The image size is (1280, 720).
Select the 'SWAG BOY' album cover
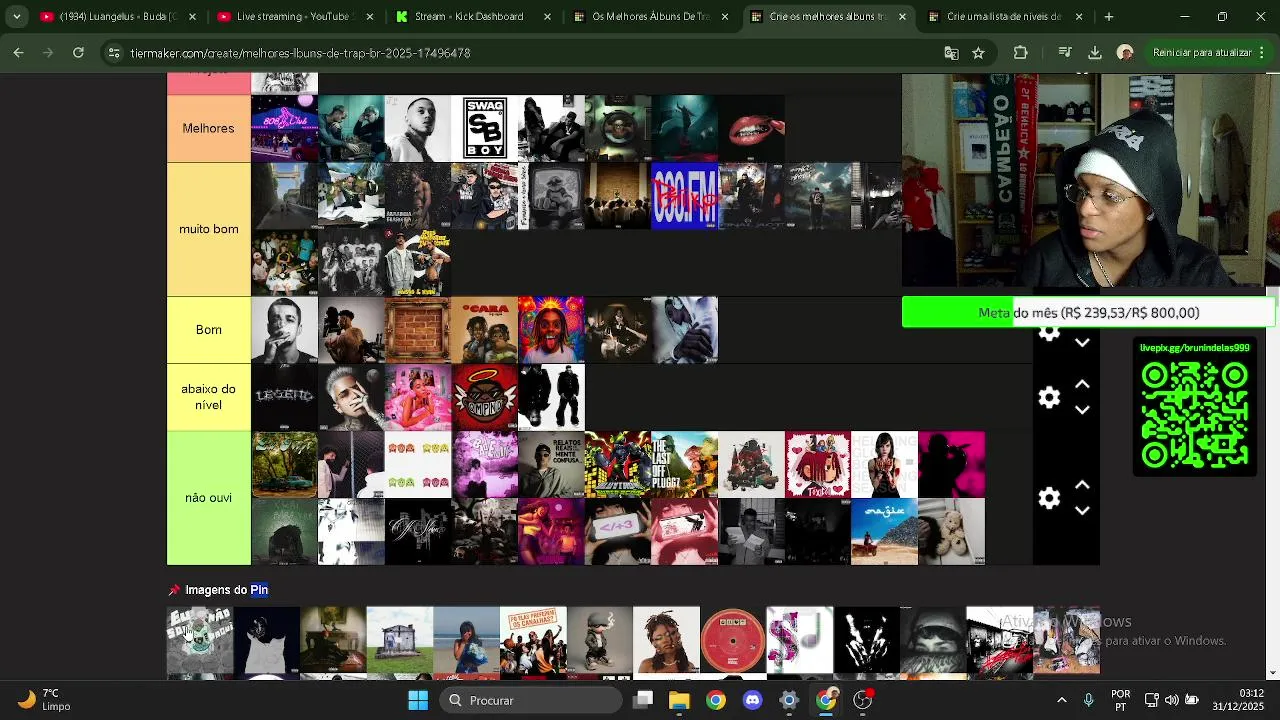(484, 128)
